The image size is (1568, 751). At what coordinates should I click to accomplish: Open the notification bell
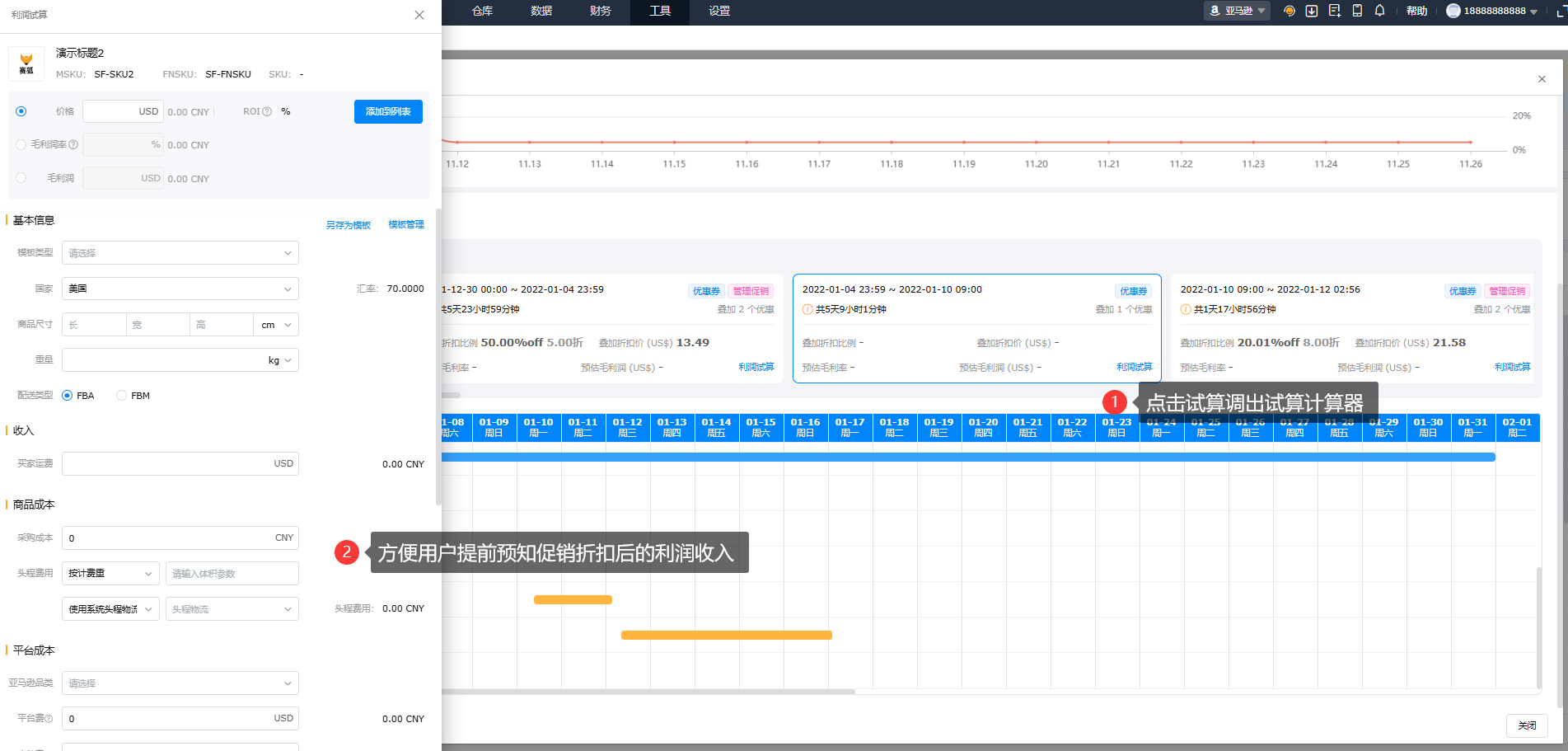(1379, 11)
